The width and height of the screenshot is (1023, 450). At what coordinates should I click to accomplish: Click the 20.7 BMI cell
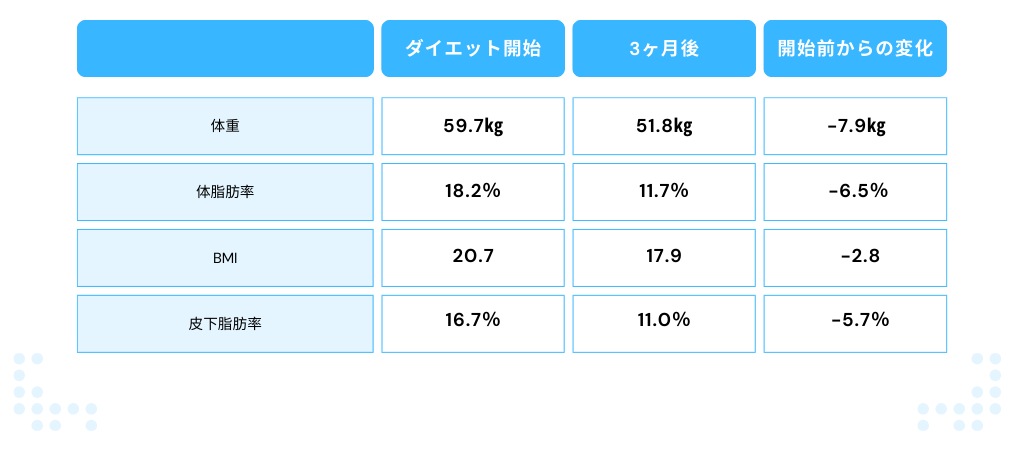click(x=472, y=257)
